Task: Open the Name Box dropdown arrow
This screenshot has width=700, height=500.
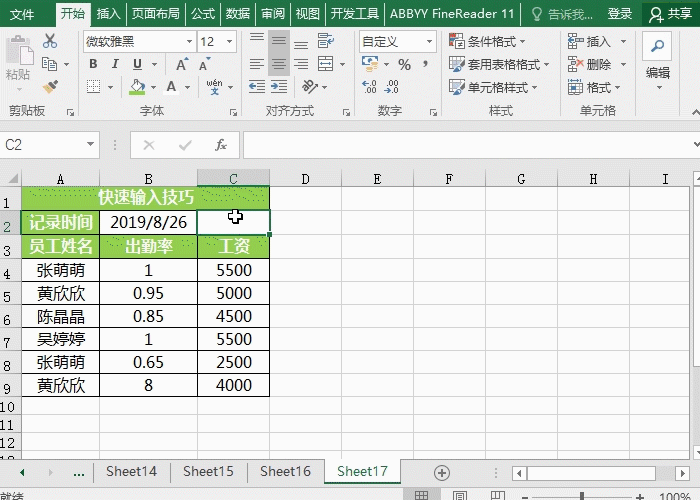Action: point(90,144)
